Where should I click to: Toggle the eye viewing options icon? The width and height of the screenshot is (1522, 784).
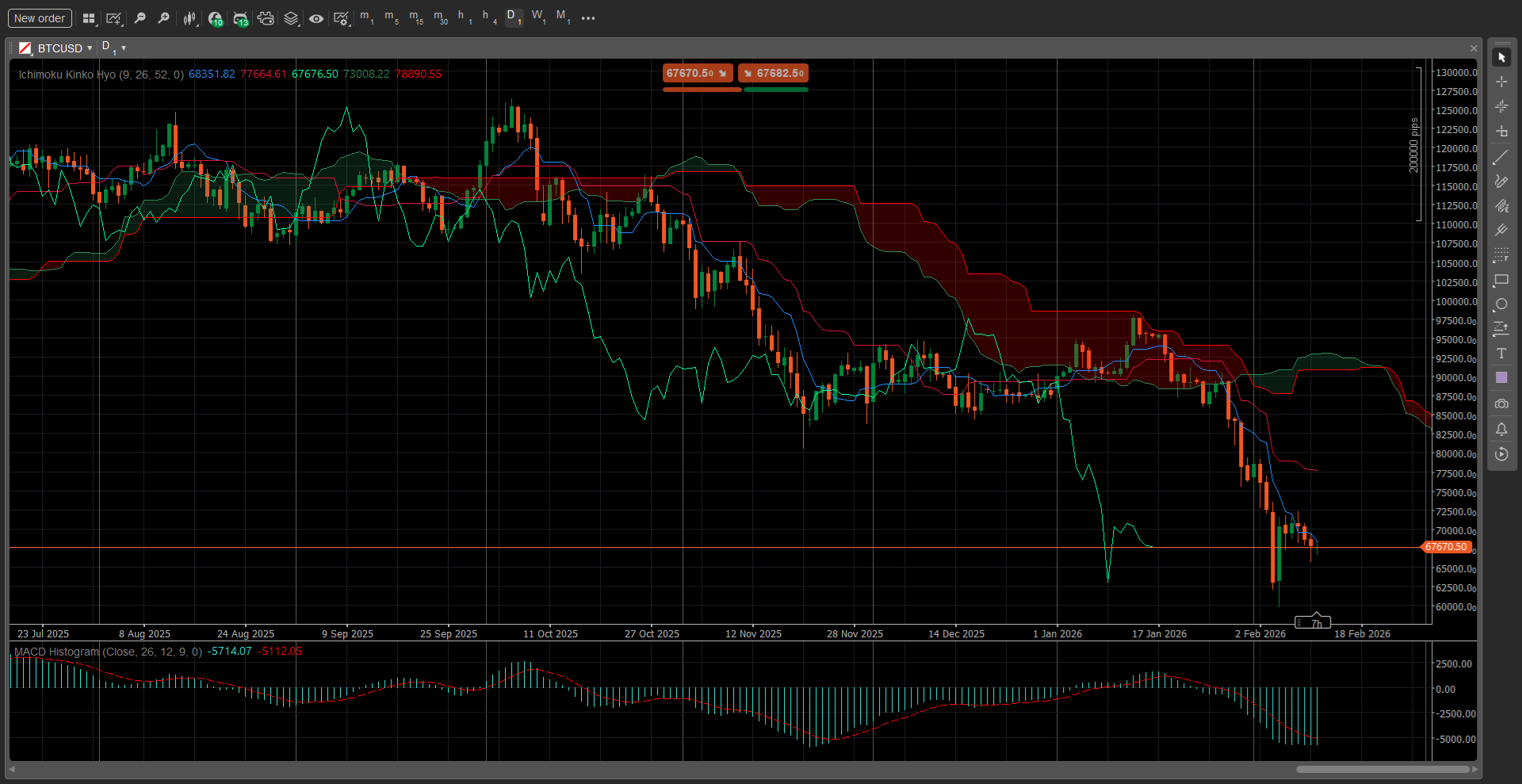316,18
